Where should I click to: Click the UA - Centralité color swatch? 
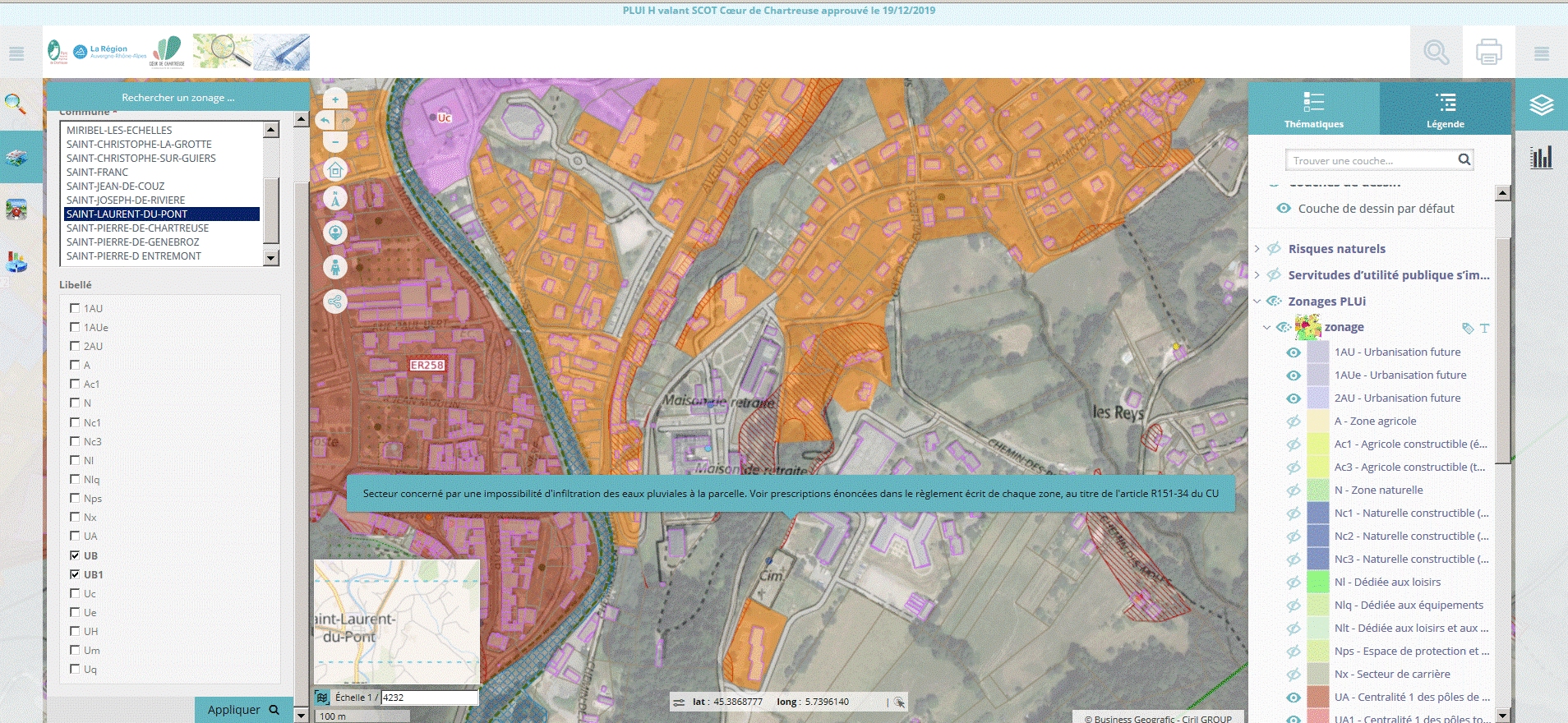coord(1317,698)
